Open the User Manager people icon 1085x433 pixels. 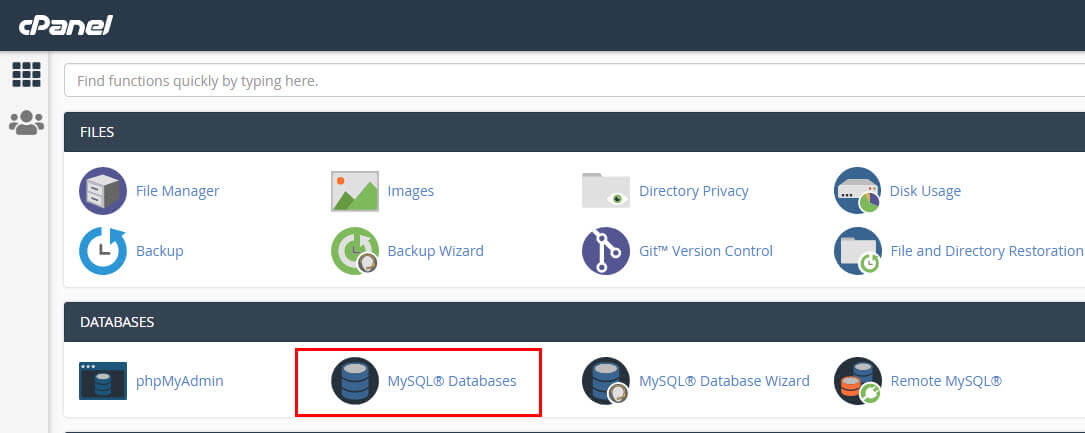click(26, 122)
